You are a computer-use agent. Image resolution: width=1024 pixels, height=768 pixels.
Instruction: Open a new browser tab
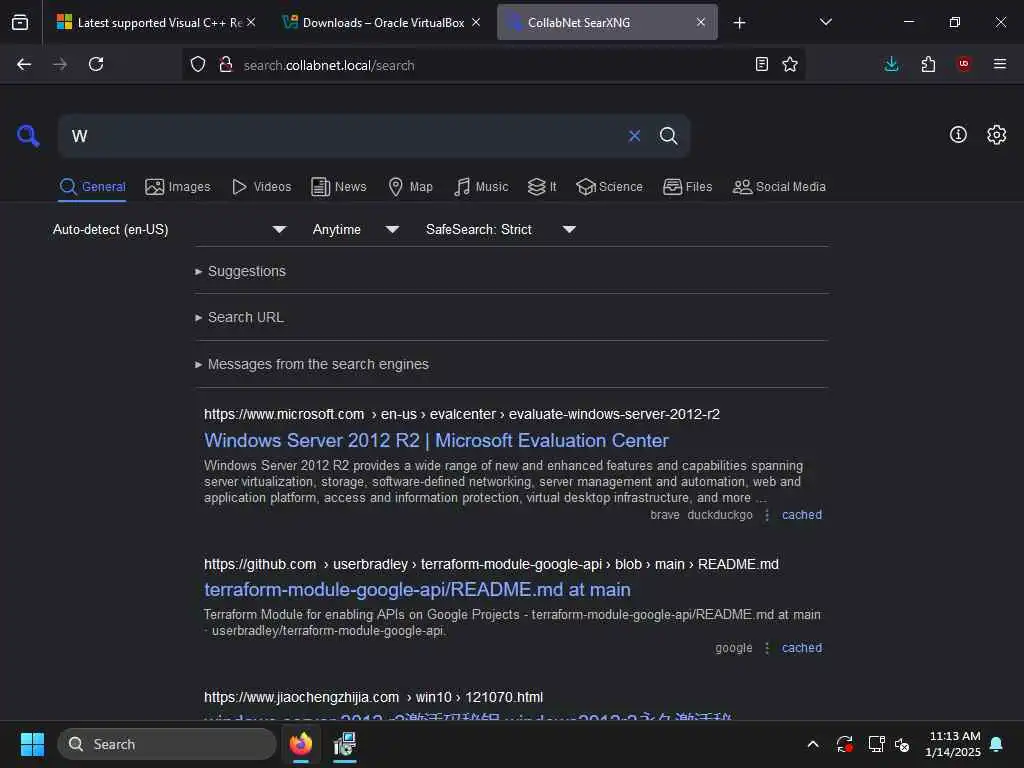pyautogui.click(x=739, y=23)
